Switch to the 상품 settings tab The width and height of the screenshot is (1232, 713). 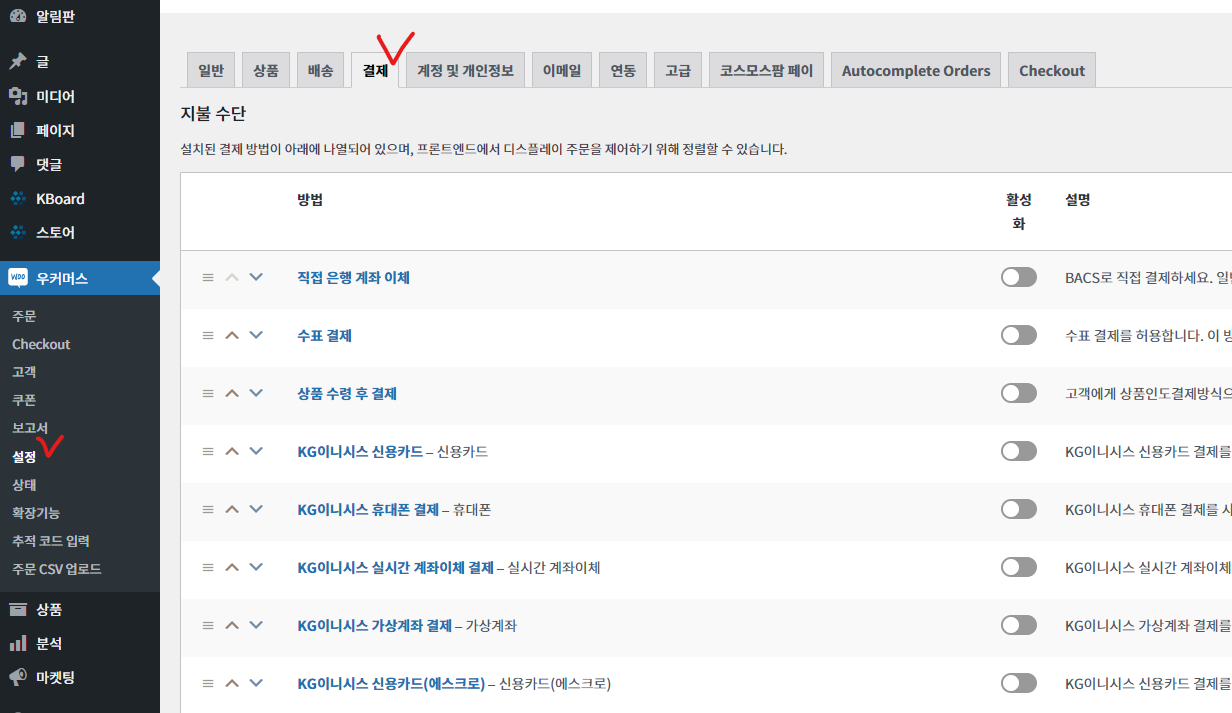tap(266, 70)
